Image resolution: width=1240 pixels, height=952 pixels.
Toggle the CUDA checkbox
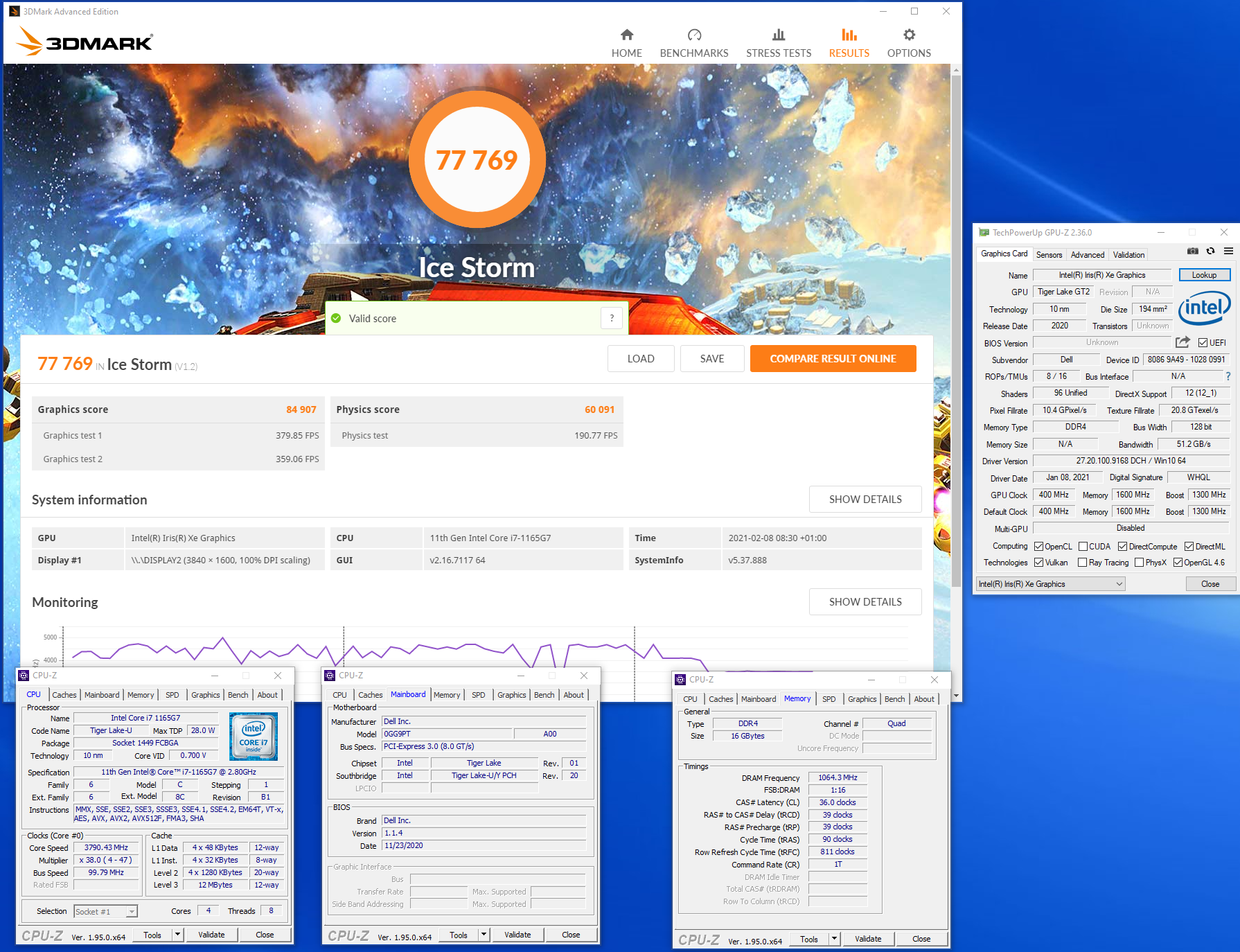click(1083, 546)
